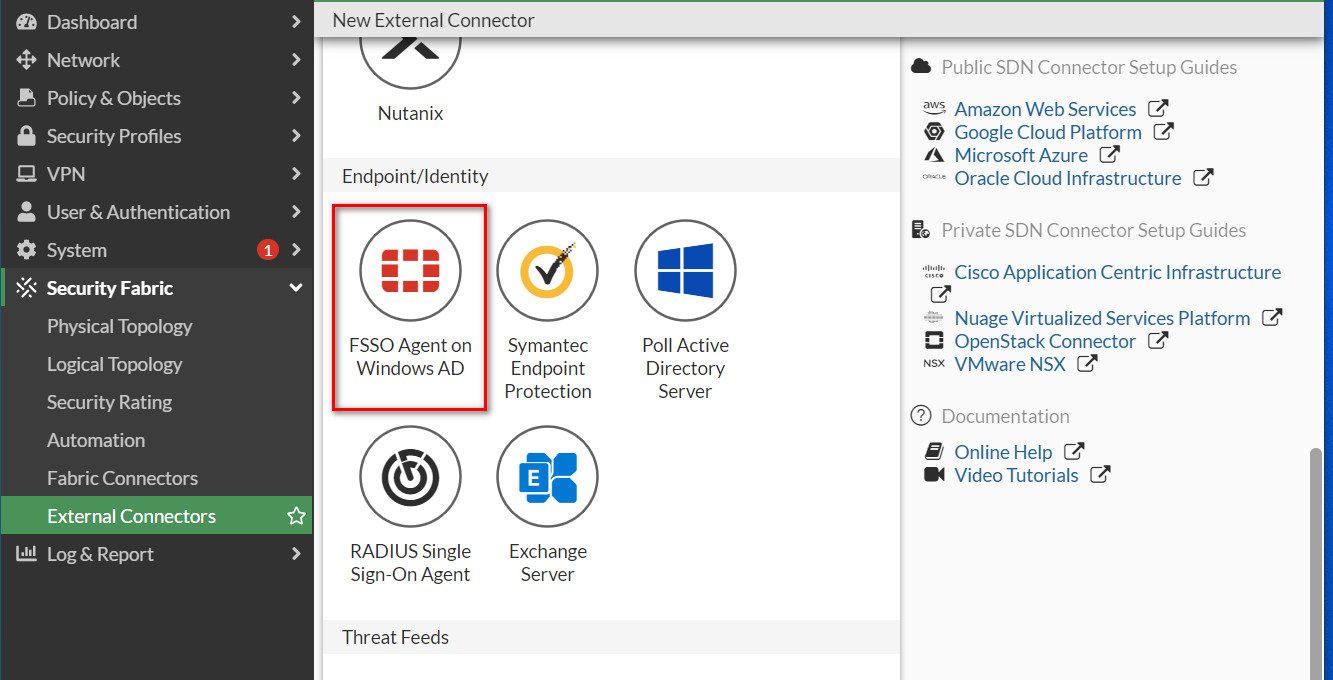Select the Poll Active Directory Server icon

point(685,271)
